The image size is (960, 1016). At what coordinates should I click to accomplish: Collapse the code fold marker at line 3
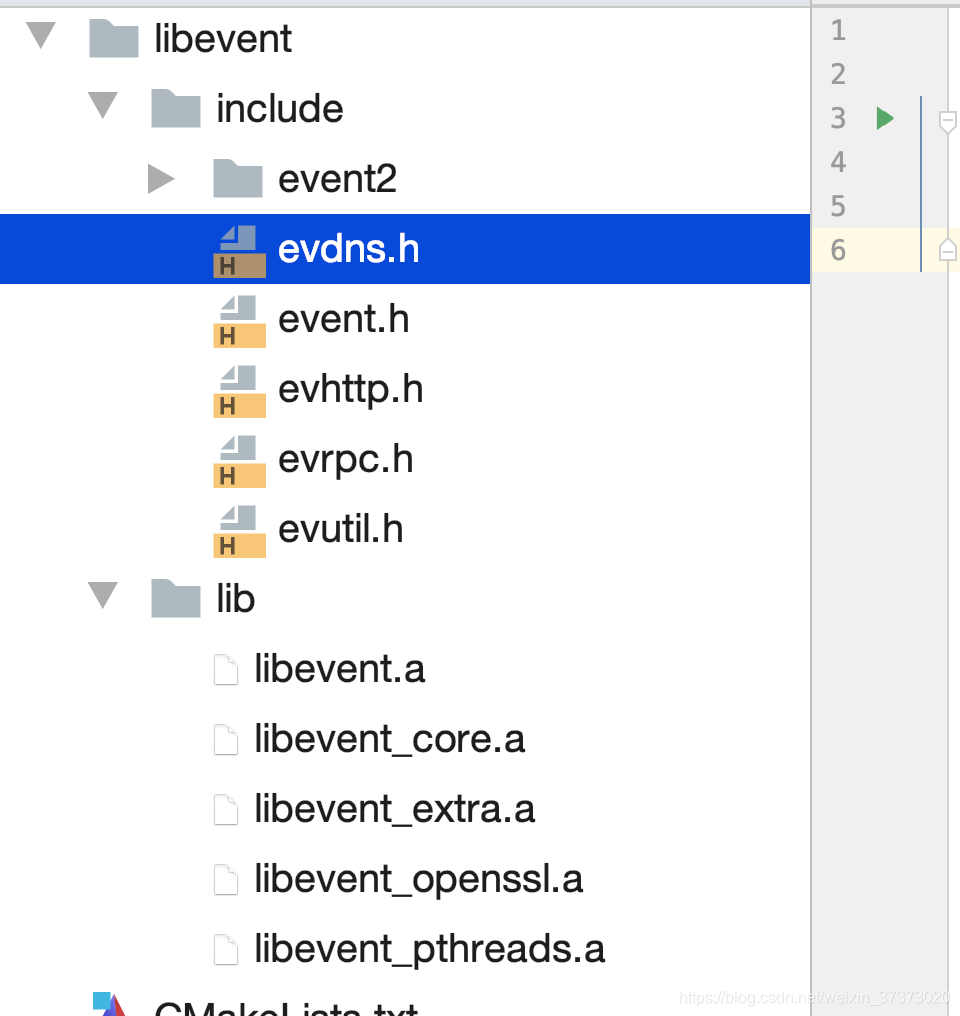pos(948,121)
